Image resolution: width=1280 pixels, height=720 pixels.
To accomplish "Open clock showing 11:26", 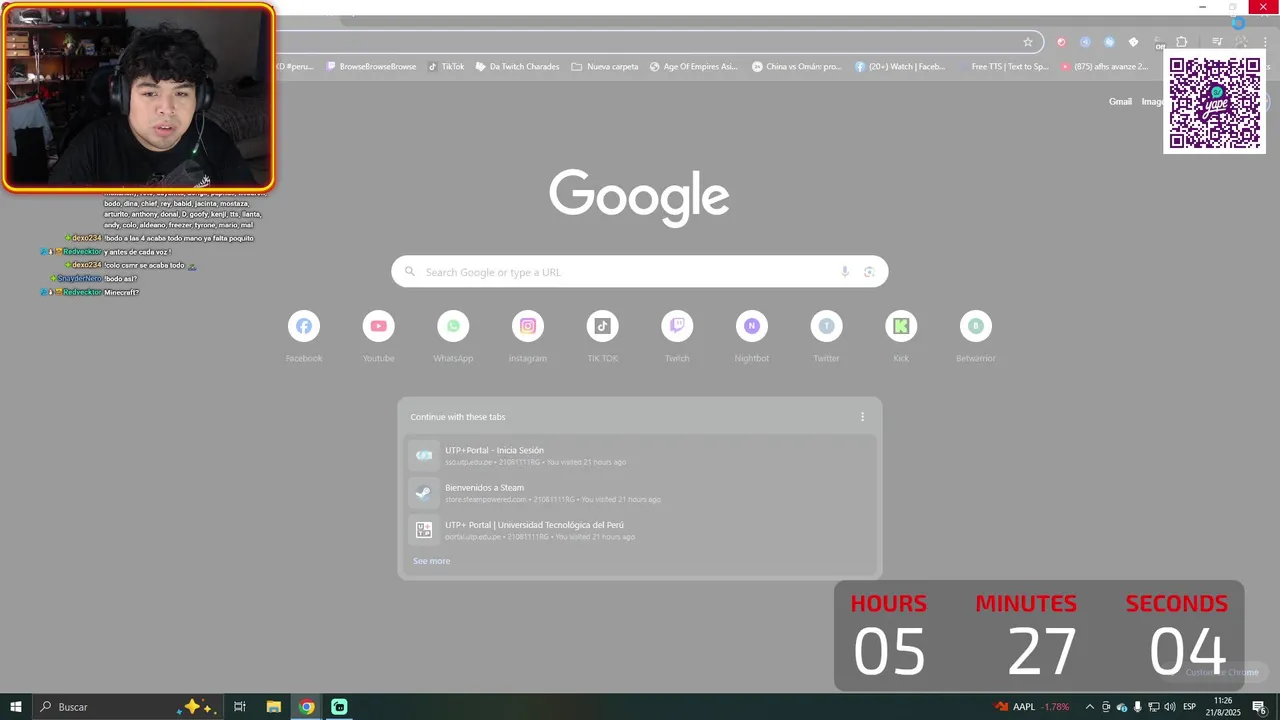I will (x=1223, y=707).
